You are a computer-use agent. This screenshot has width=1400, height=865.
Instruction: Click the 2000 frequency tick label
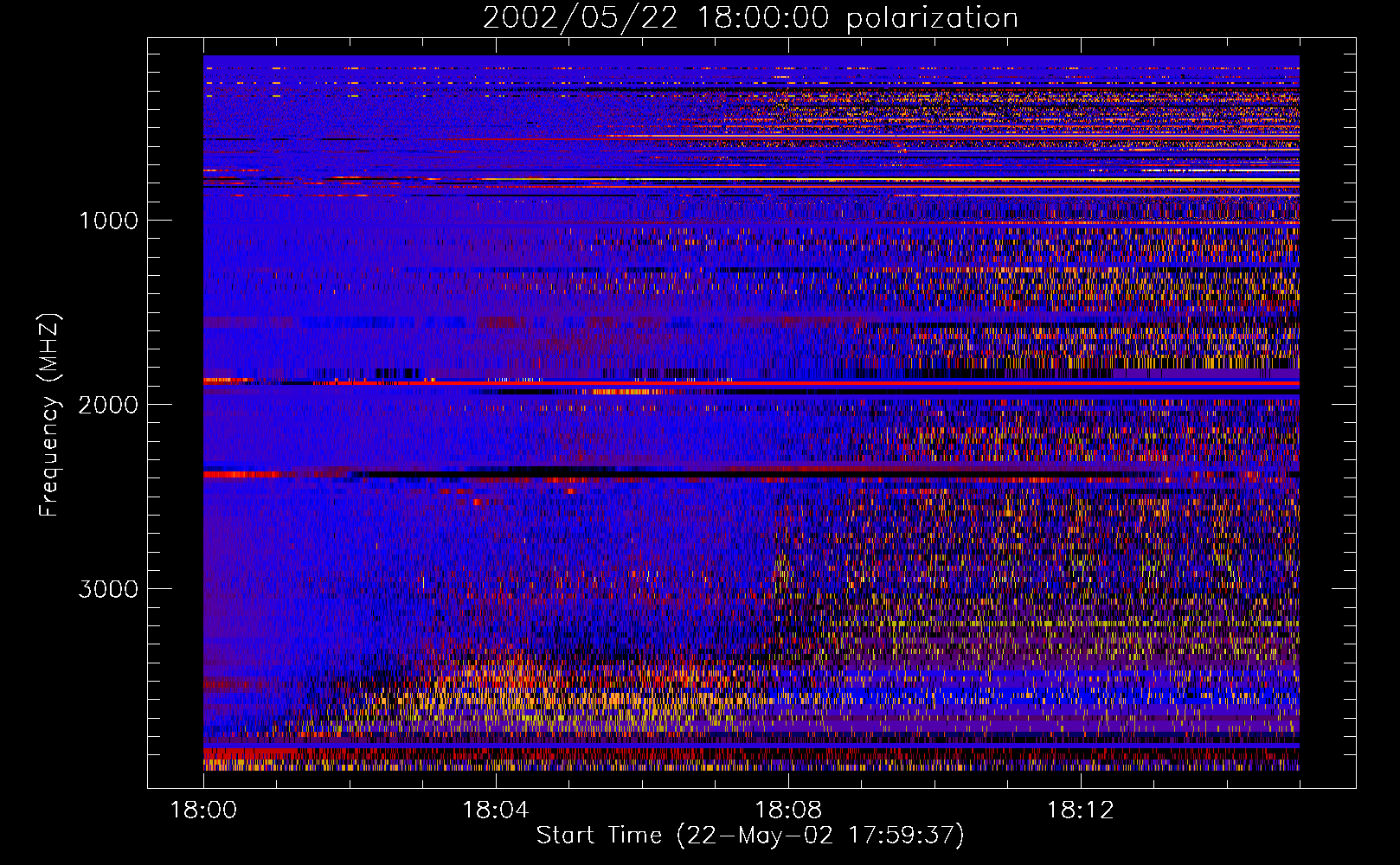point(108,405)
